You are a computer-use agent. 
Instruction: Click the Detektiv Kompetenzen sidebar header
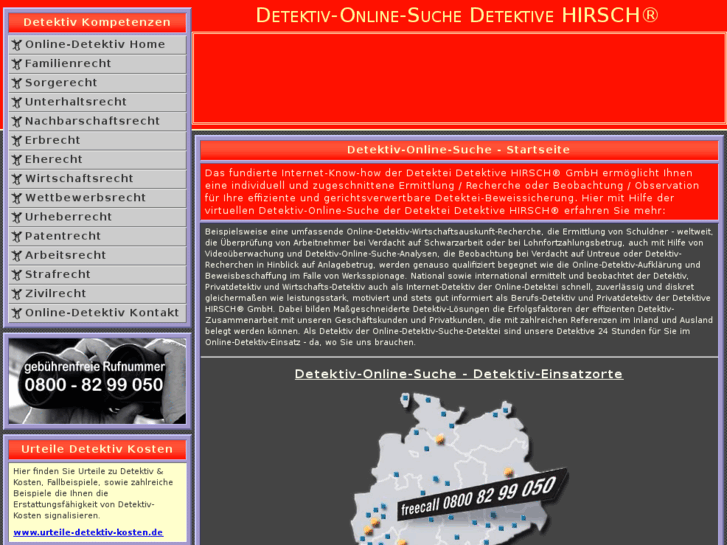tap(97, 22)
